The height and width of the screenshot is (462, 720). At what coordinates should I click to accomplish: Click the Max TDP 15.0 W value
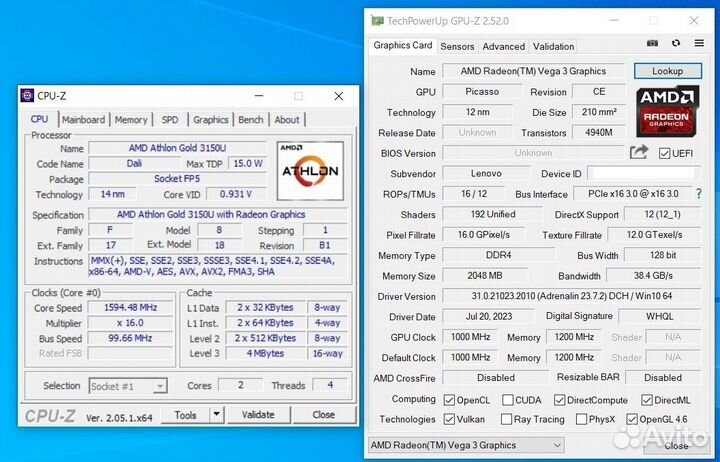pos(248,163)
